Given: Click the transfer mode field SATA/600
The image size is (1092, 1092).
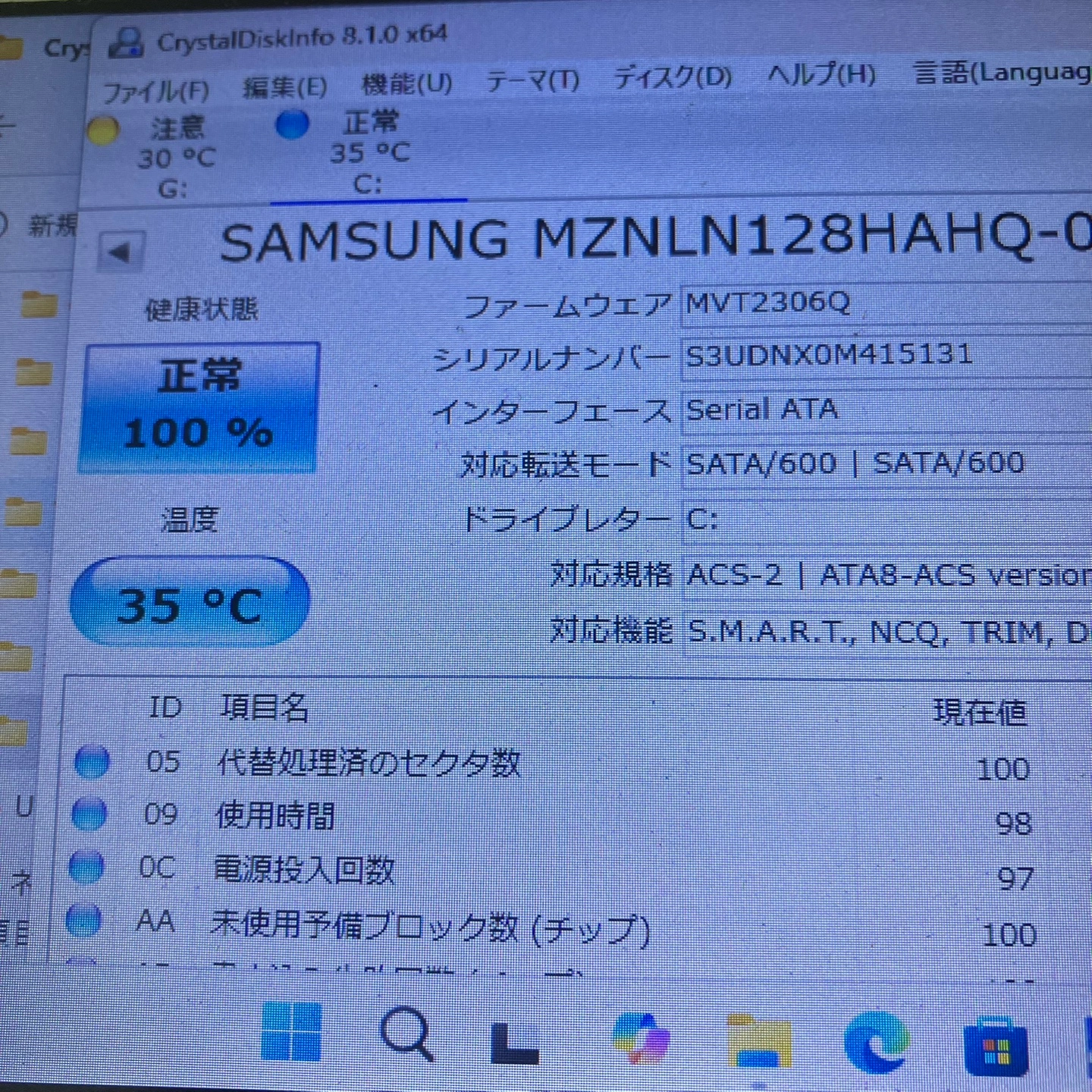Looking at the screenshot, I should [887, 464].
